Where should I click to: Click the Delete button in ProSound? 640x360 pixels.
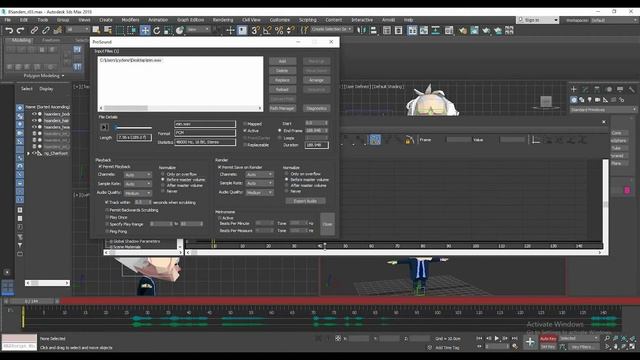point(282,71)
